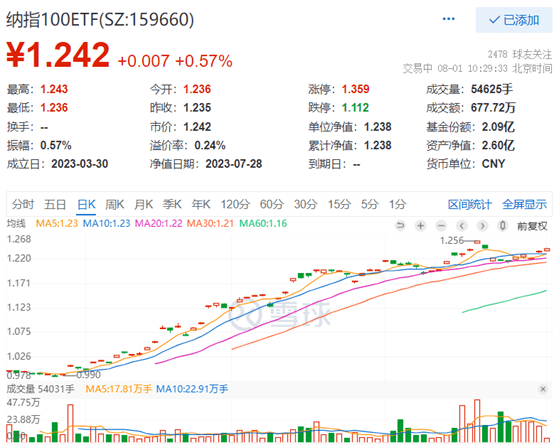The height and width of the screenshot is (445, 554).
Task: Select the 周K tab
Action: [114, 204]
